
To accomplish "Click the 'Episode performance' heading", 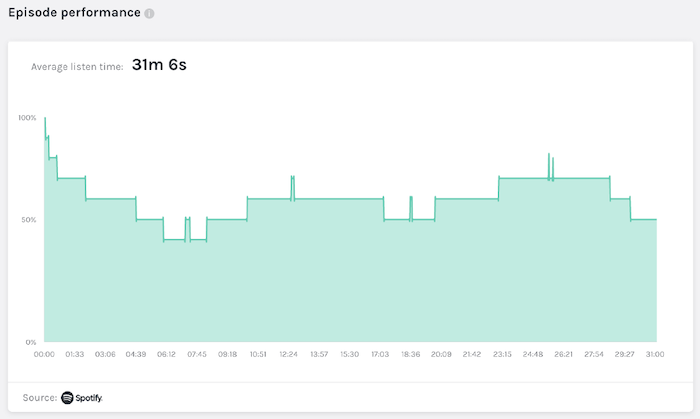I will [x=75, y=12].
